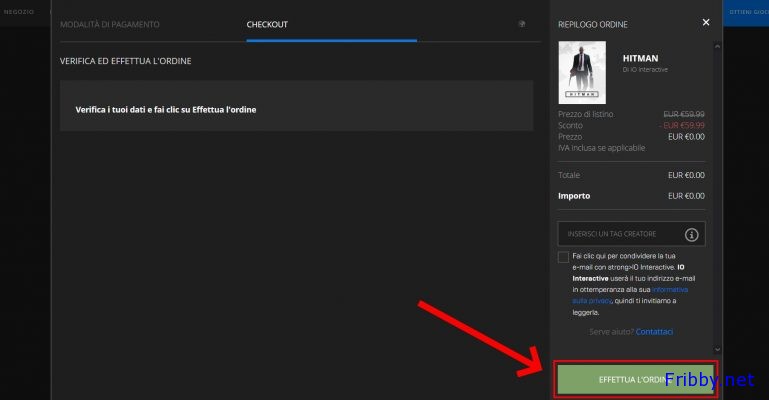The width and height of the screenshot is (769, 400).
Task: Close the checkout dialog with the X
Action: 706,22
